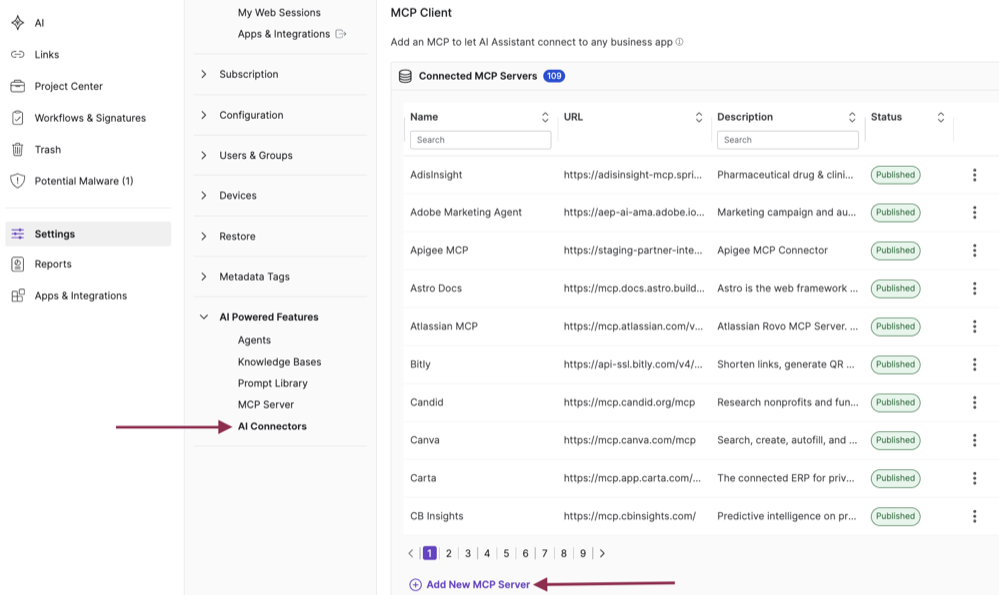Open the three-dot menu for Atlassian MCP

[974, 326]
